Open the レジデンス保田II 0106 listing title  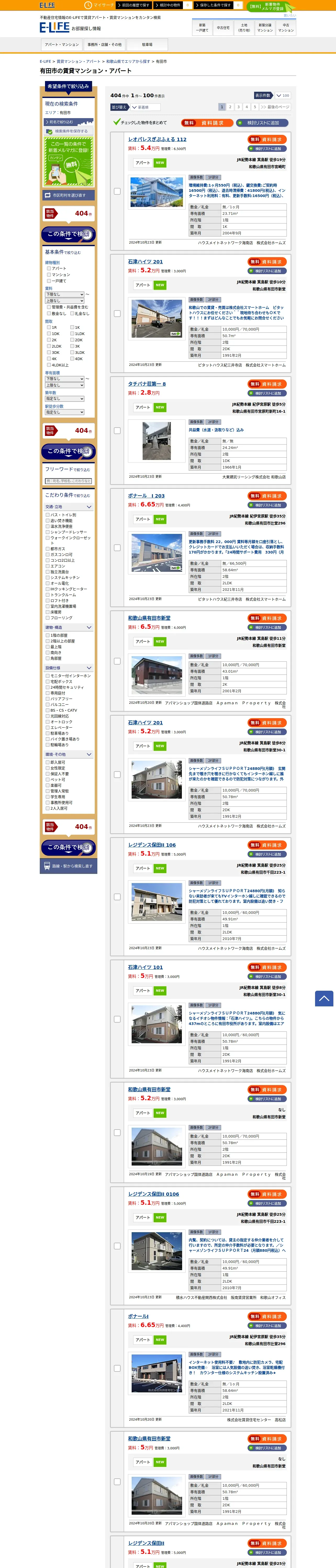tap(154, 1194)
